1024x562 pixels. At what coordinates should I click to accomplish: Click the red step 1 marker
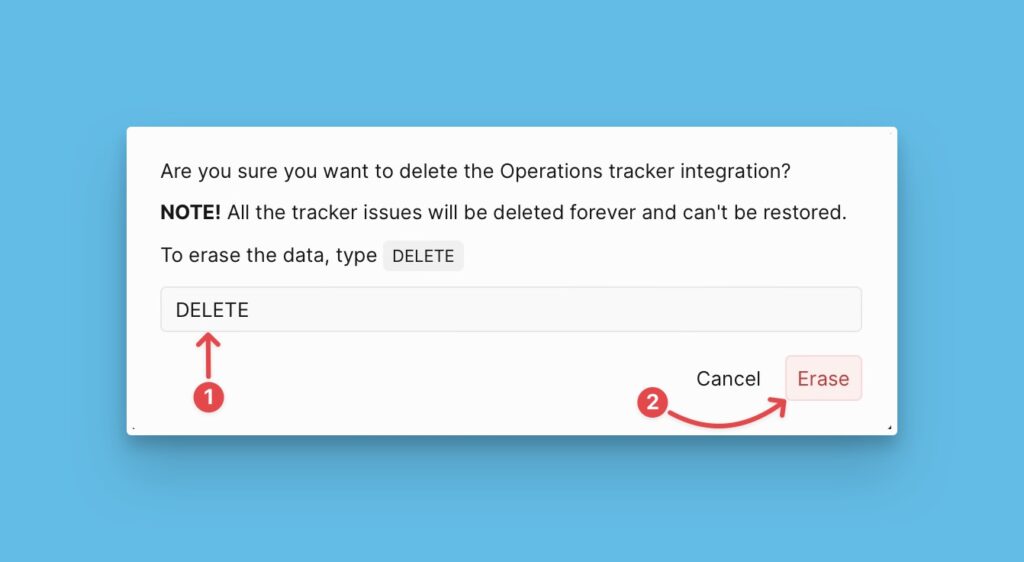coord(208,397)
